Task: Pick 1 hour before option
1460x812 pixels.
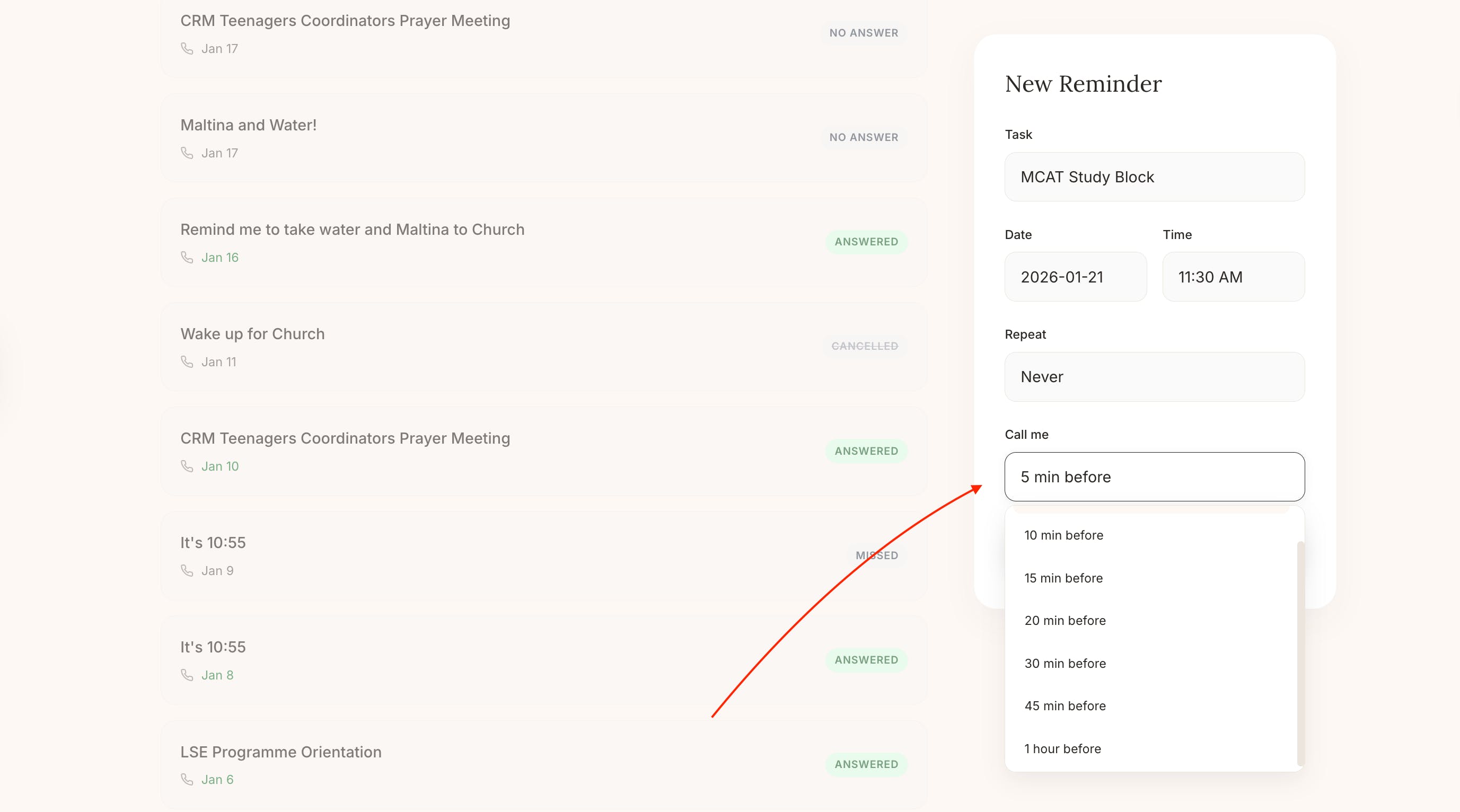Action: pyautogui.click(x=1062, y=748)
